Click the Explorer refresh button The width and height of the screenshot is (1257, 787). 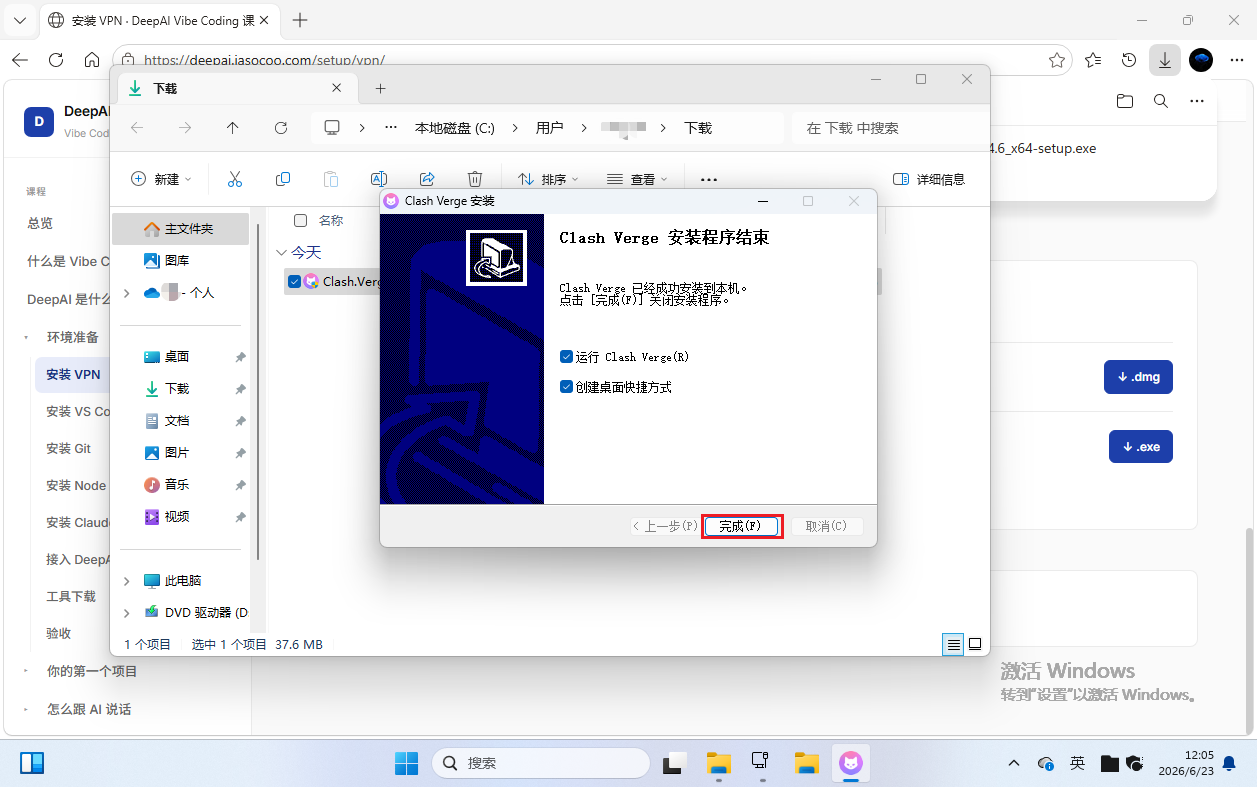pyautogui.click(x=281, y=128)
